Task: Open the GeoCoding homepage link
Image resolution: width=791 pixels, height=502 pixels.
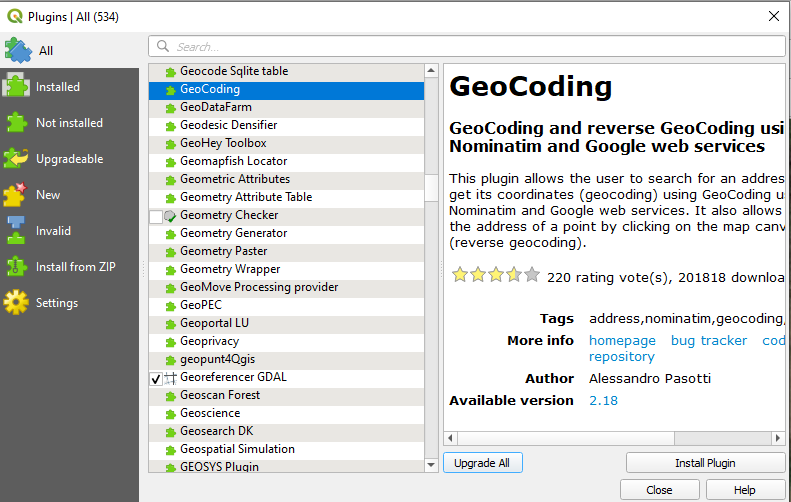Action: [622, 341]
